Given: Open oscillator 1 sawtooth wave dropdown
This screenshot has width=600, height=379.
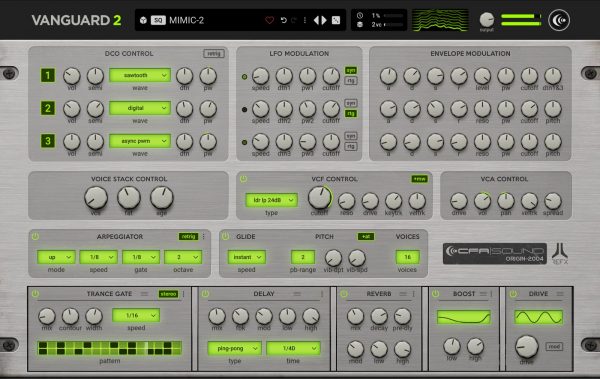Looking at the screenshot, I should point(140,75).
